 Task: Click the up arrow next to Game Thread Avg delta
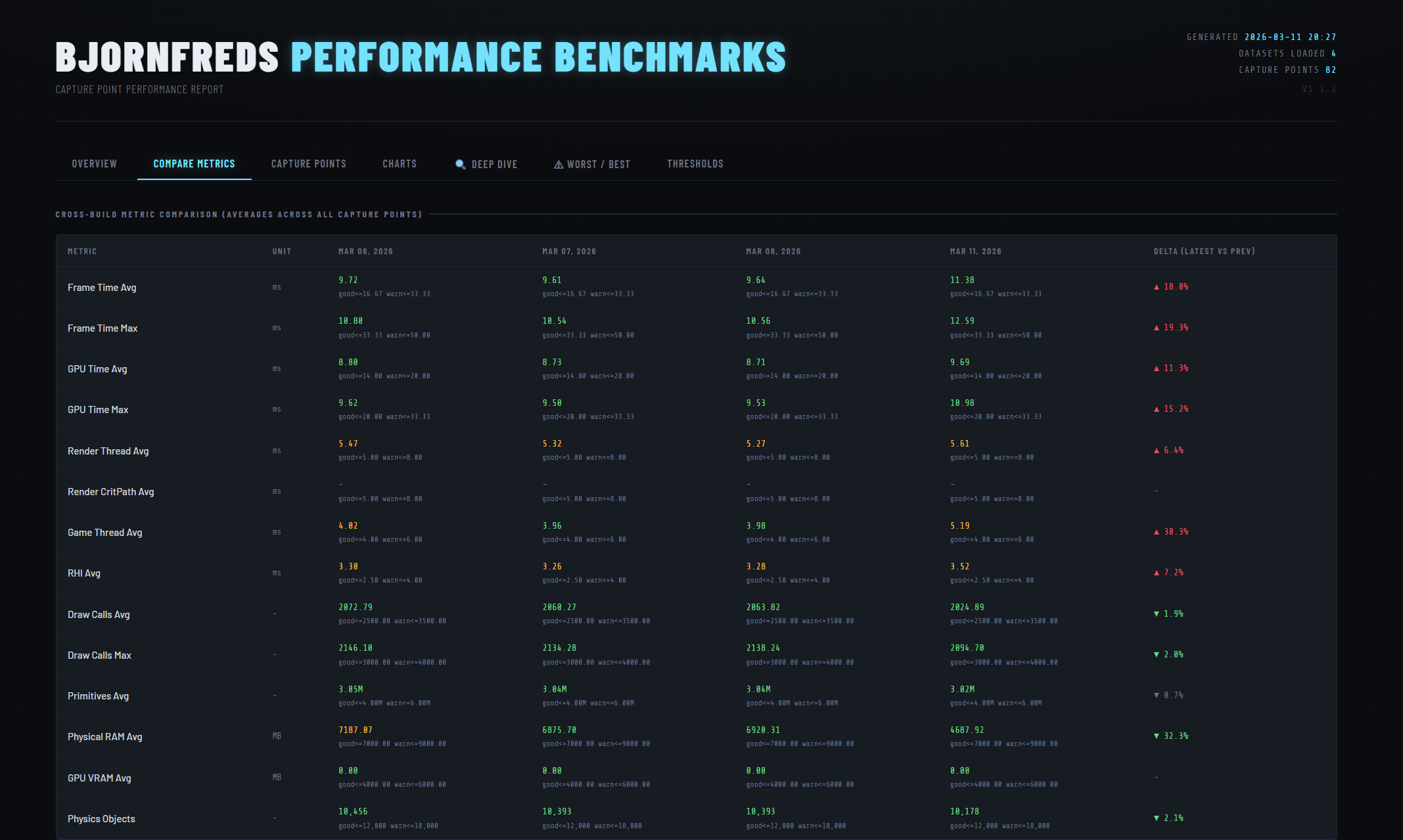(x=1157, y=531)
